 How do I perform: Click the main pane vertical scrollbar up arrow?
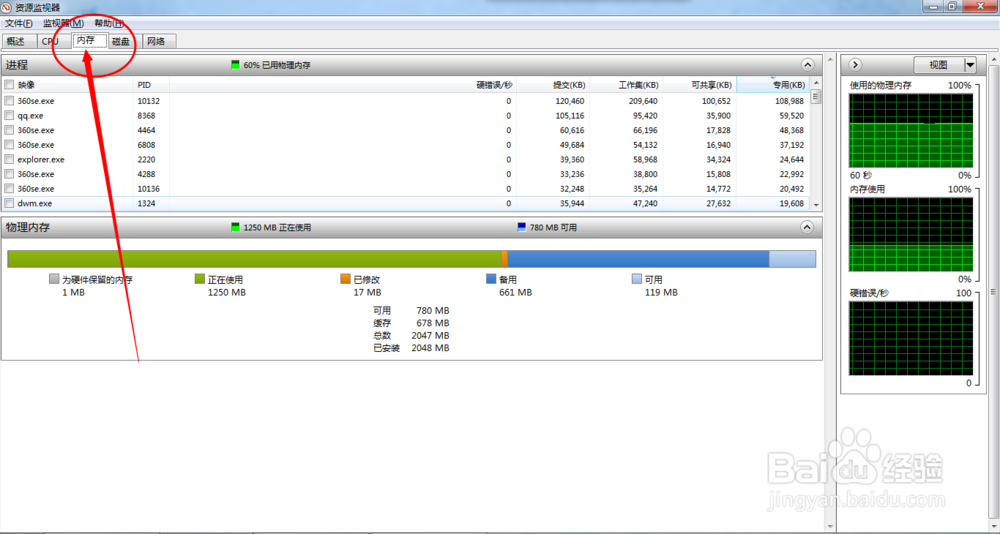pos(830,60)
